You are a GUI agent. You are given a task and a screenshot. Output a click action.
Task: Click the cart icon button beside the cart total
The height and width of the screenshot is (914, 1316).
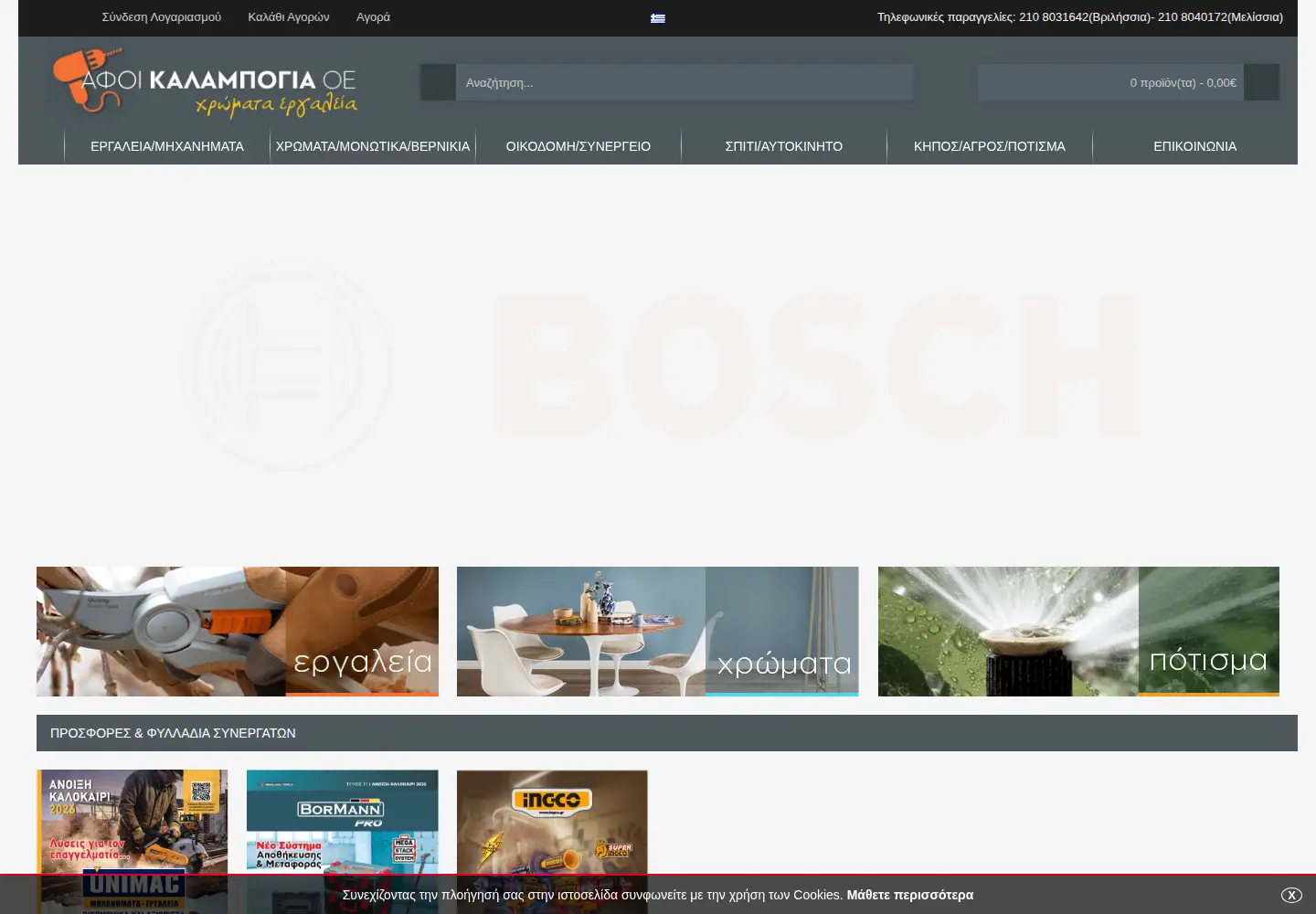coord(1262,82)
